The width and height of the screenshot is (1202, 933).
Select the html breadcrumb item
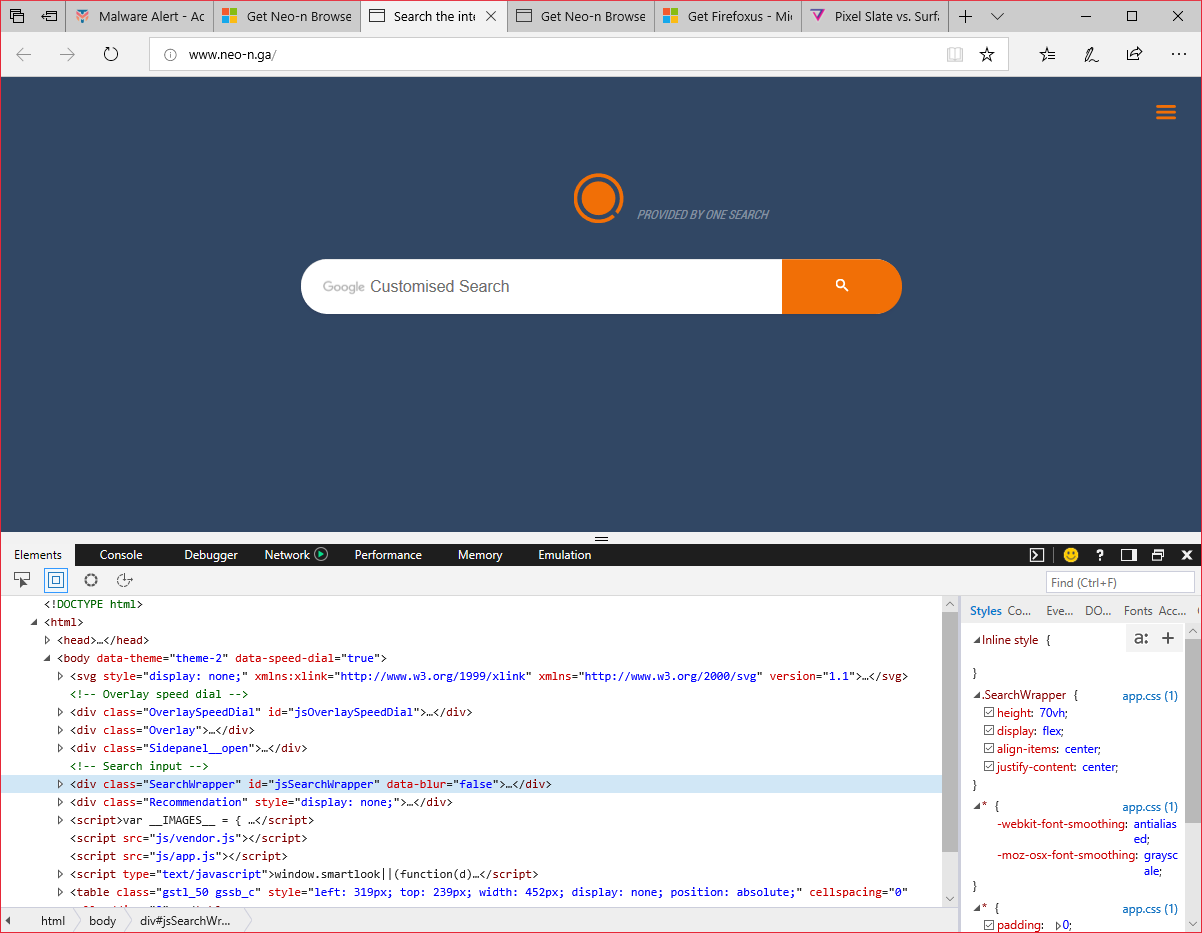tap(53, 921)
